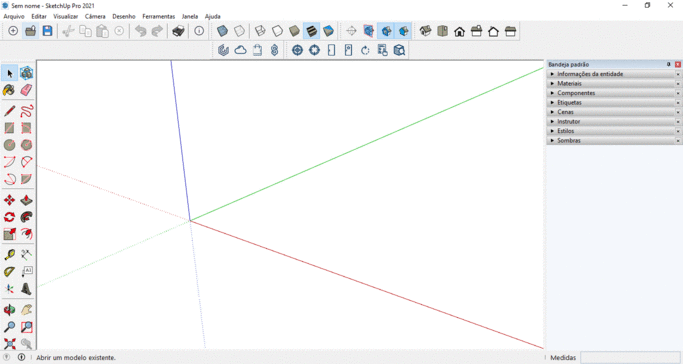The image size is (683, 364).
Task: Toggle X-ray face style
Action: pyautogui.click(x=222, y=31)
